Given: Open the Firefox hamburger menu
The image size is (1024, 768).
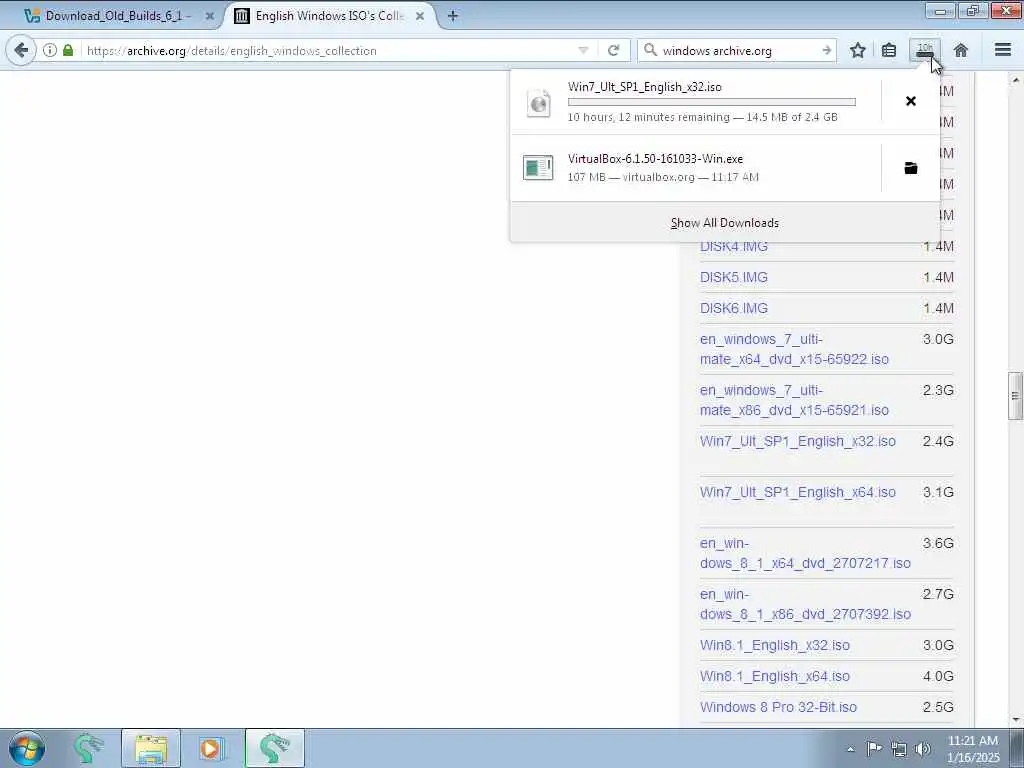Looking at the screenshot, I should pos(1003,50).
